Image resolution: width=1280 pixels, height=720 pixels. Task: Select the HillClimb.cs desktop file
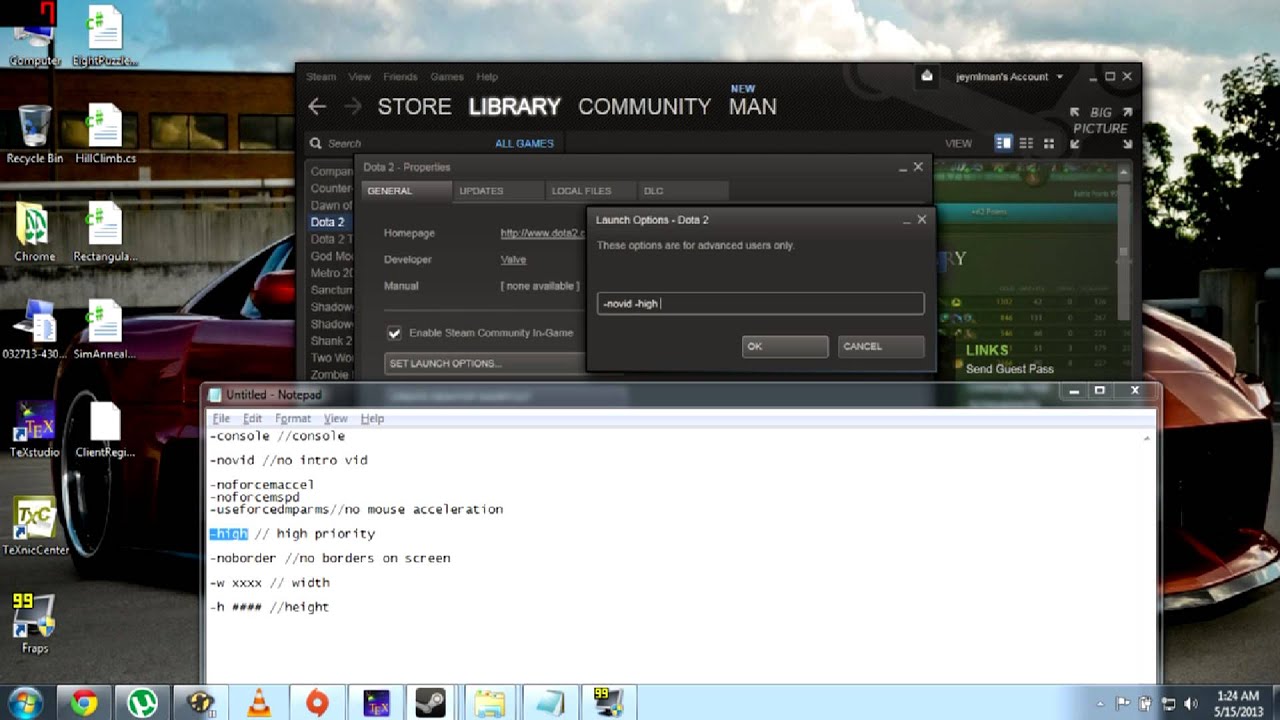105,134
